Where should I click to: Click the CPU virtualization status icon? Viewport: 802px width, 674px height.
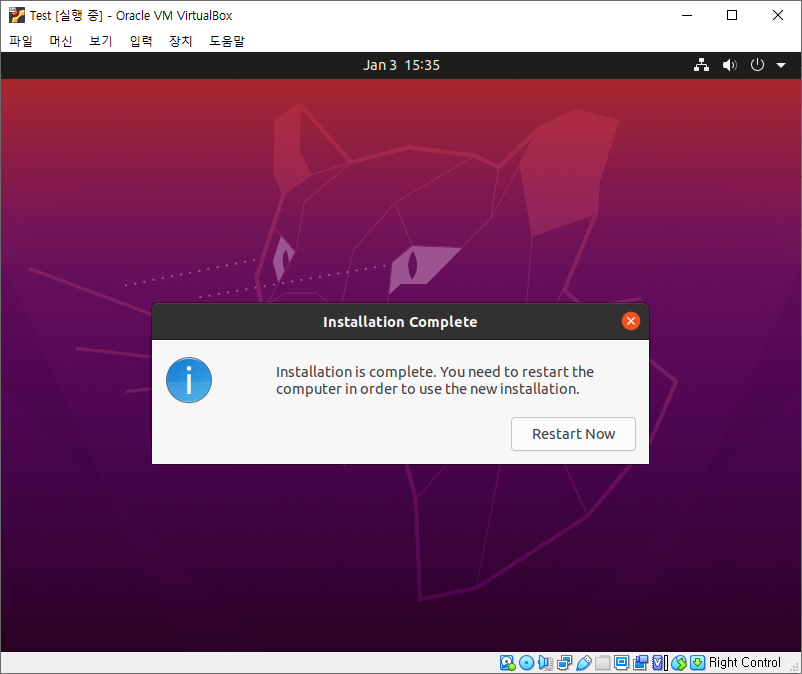(x=660, y=663)
